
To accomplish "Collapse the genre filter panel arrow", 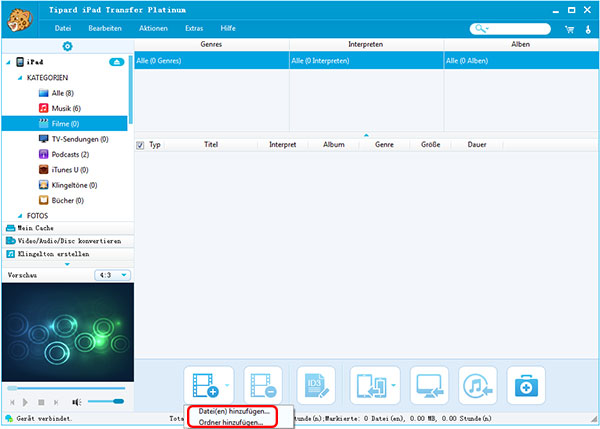I will click(x=366, y=135).
